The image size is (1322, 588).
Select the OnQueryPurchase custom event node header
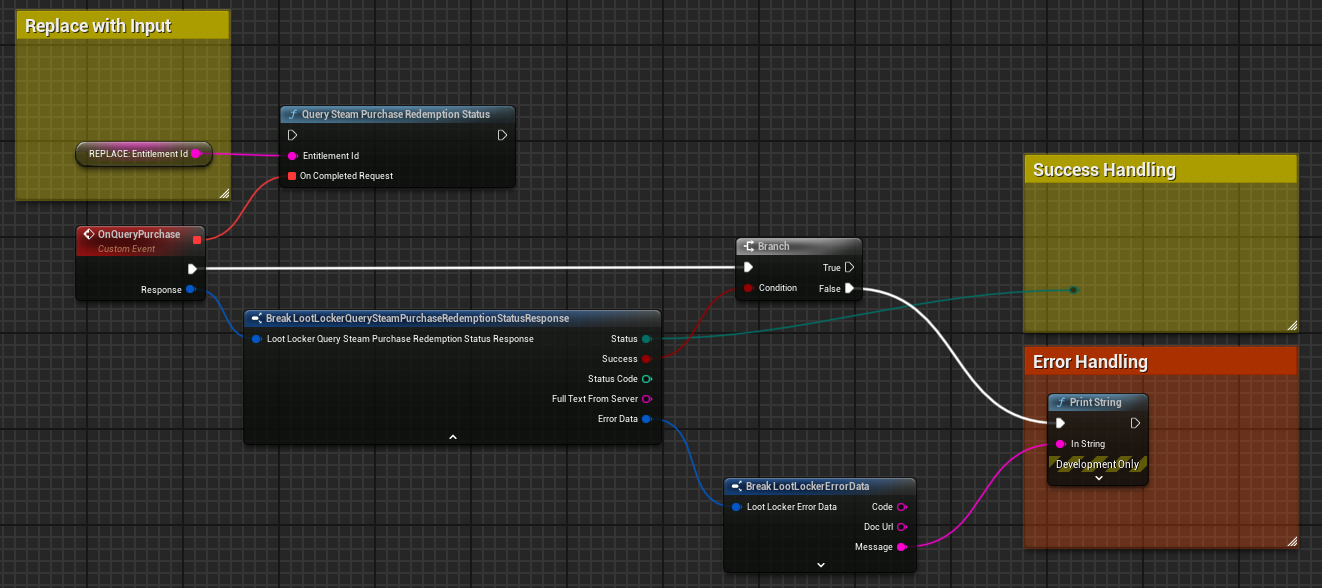(139, 235)
